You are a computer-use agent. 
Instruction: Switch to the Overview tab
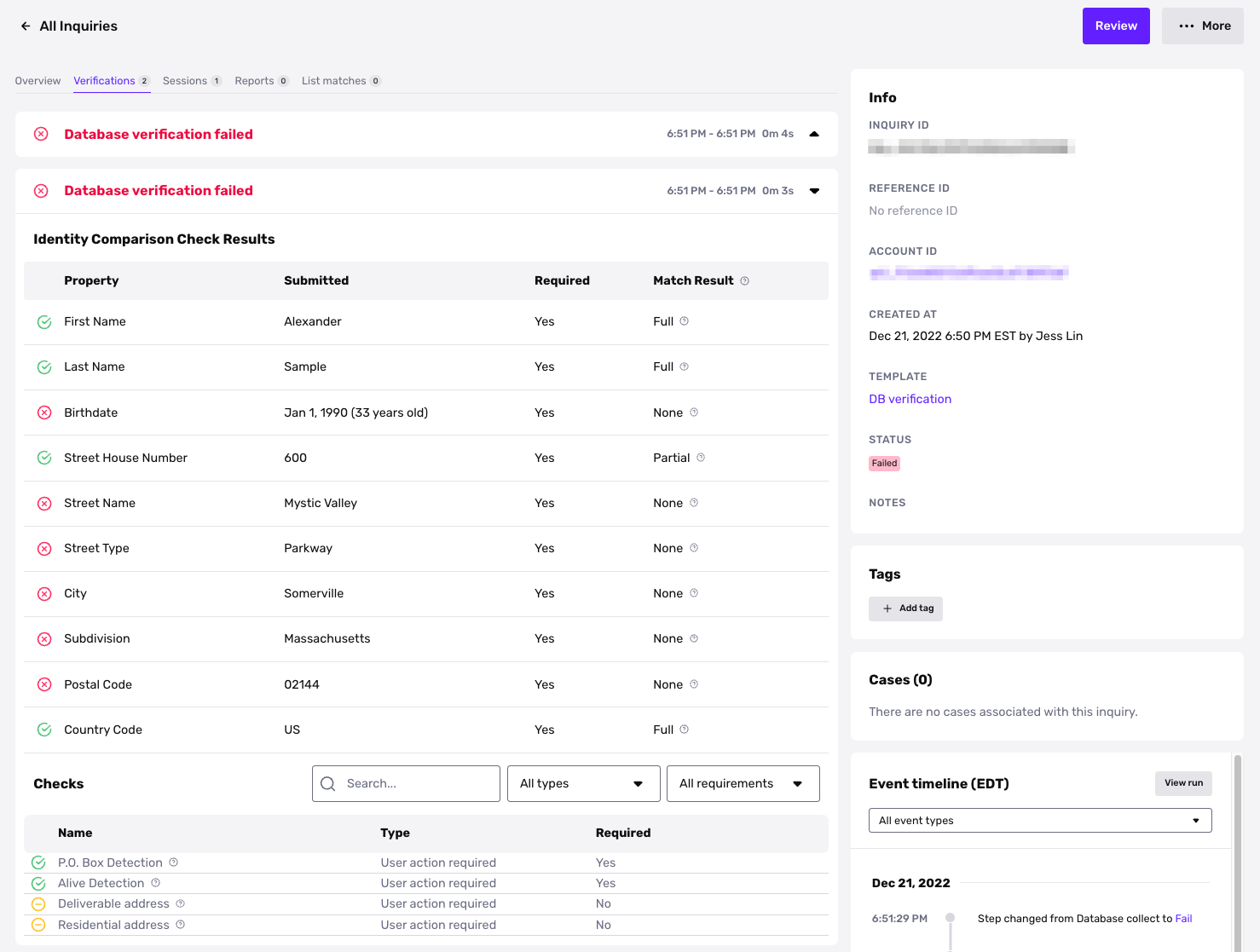[x=38, y=81]
